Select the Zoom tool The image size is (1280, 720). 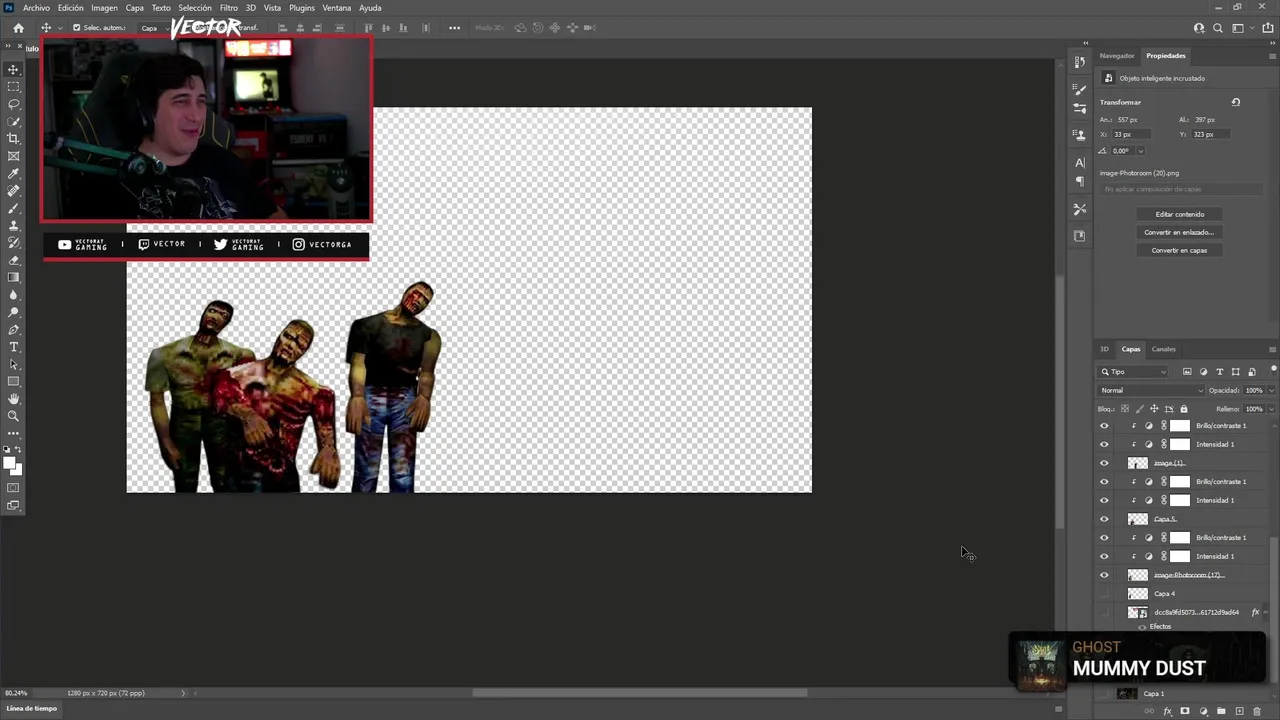tap(14, 416)
